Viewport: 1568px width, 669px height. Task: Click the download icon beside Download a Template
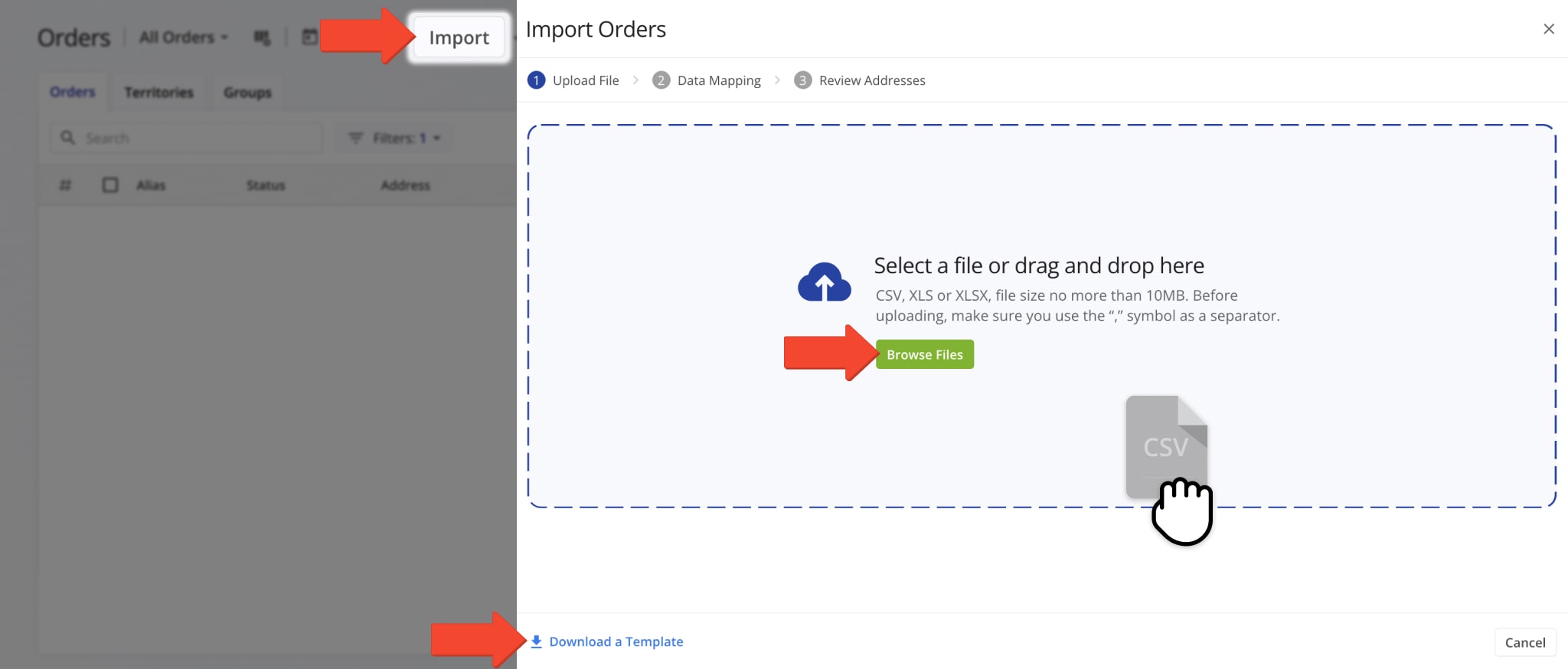[x=537, y=641]
